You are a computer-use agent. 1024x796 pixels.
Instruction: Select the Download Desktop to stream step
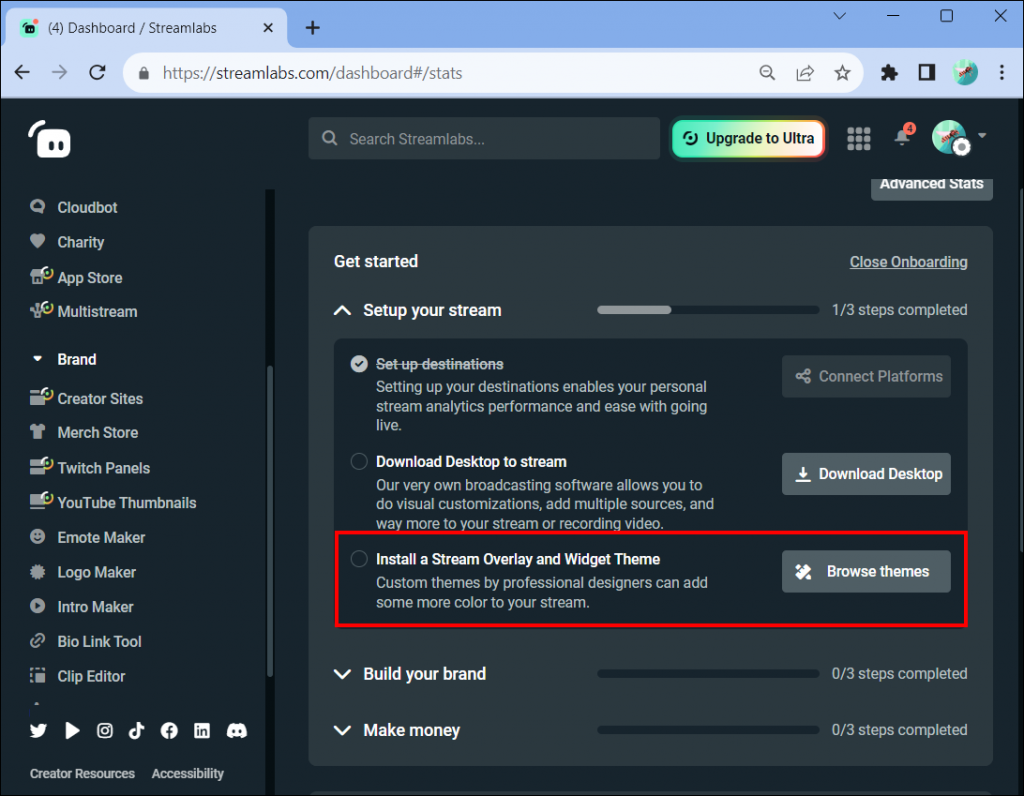359,461
